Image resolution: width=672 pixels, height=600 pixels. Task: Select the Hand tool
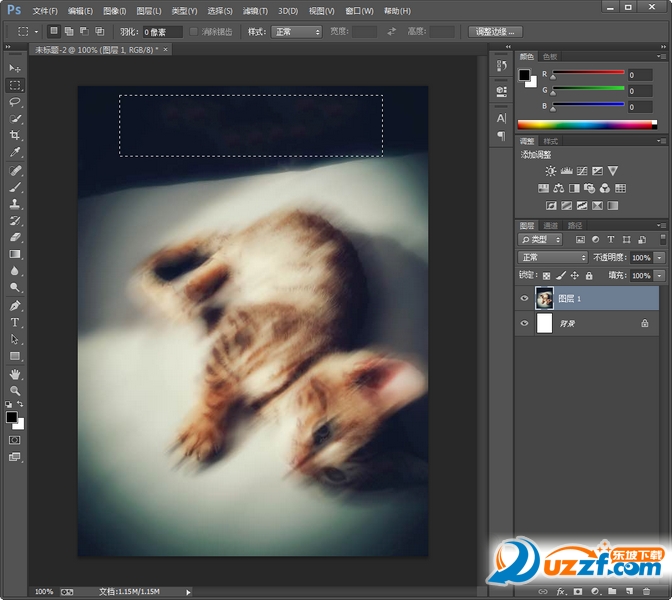15,374
